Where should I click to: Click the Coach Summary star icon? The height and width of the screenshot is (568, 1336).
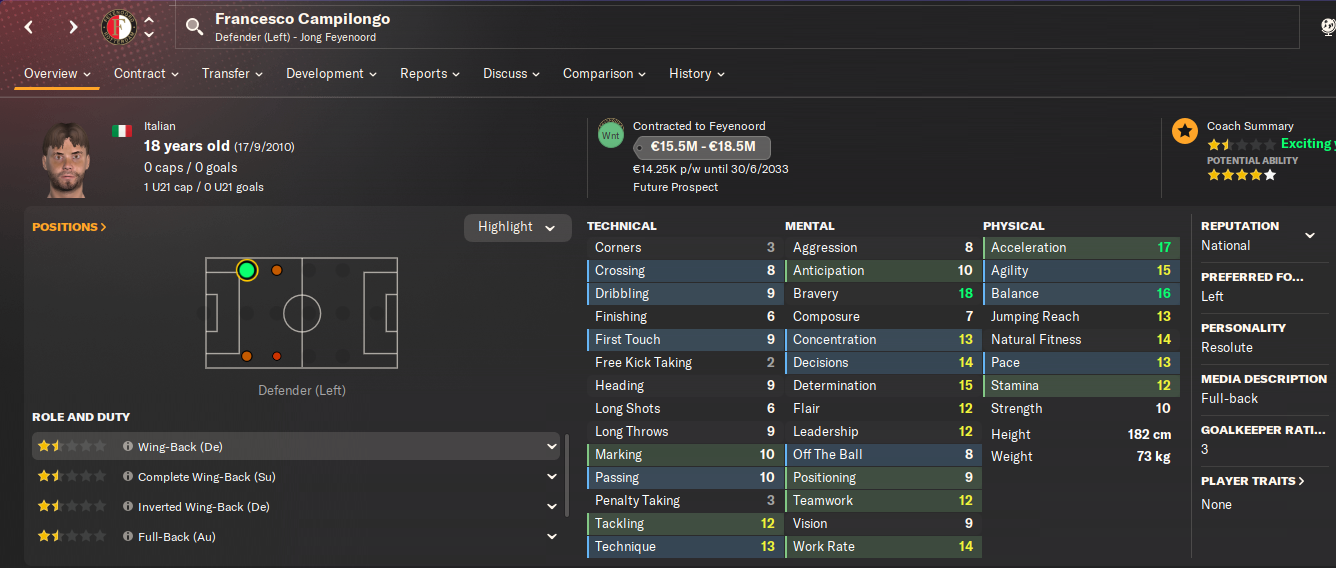click(1185, 130)
